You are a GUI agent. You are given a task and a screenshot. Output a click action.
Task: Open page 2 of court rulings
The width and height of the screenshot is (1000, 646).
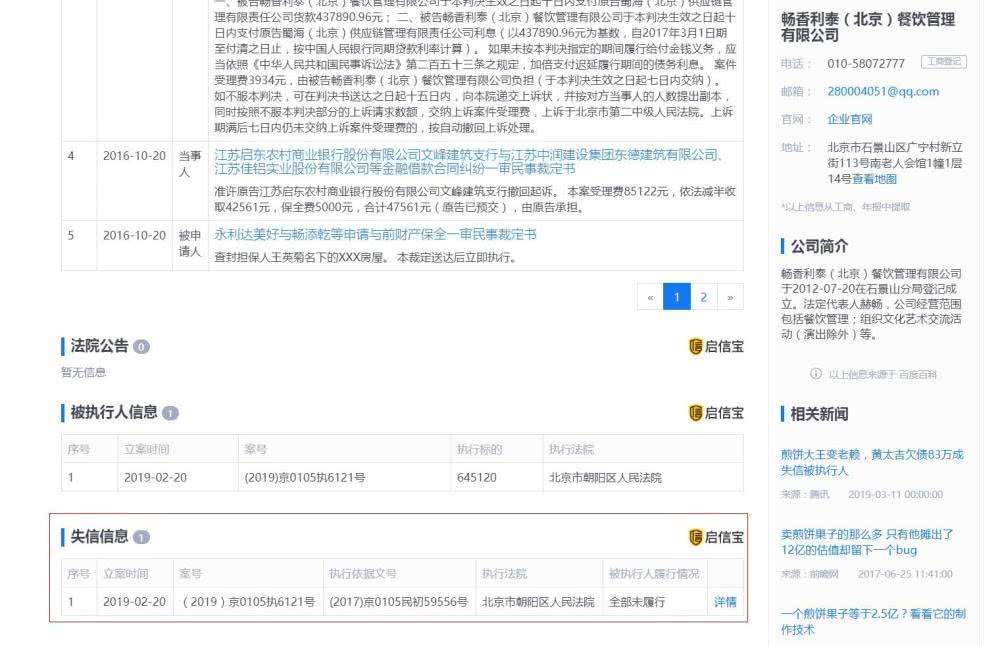click(704, 297)
